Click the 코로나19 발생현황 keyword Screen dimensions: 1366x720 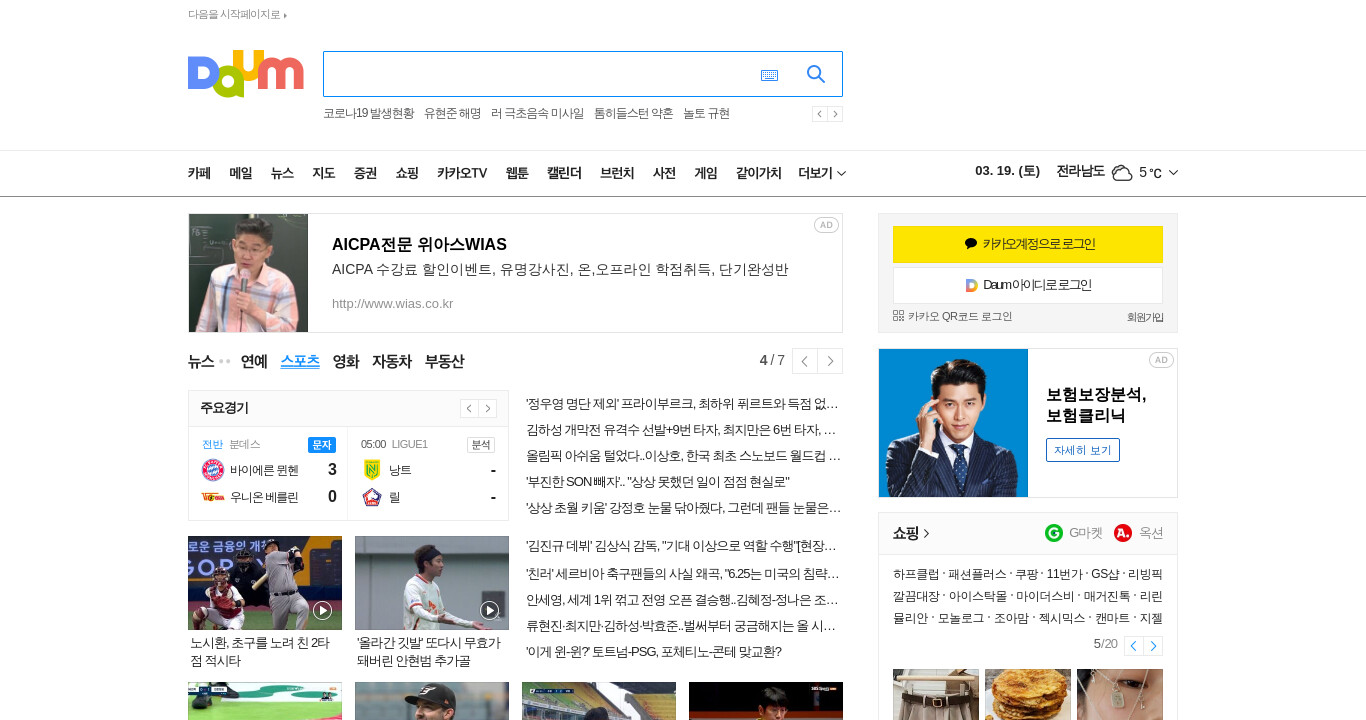tap(368, 114)
